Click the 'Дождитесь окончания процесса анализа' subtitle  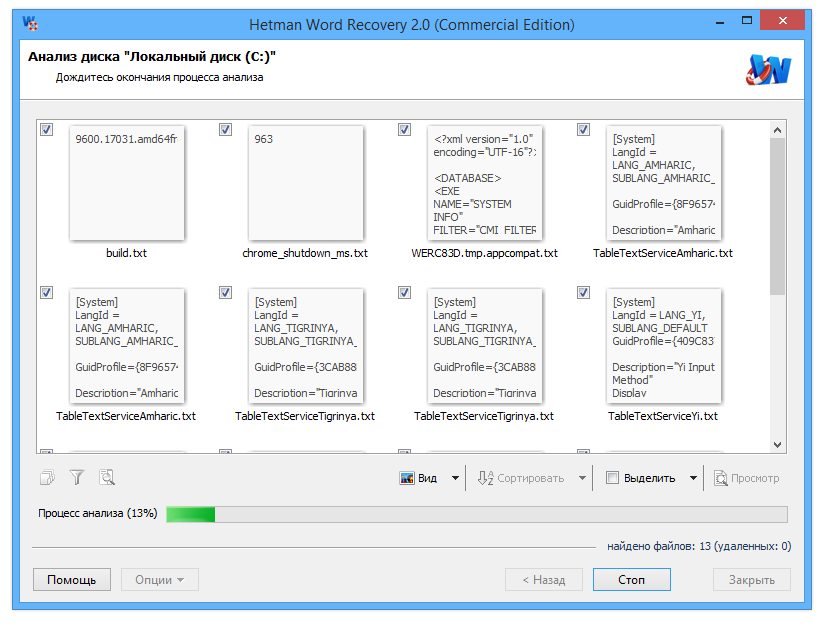pyautogui.click(x=160, y=77)
